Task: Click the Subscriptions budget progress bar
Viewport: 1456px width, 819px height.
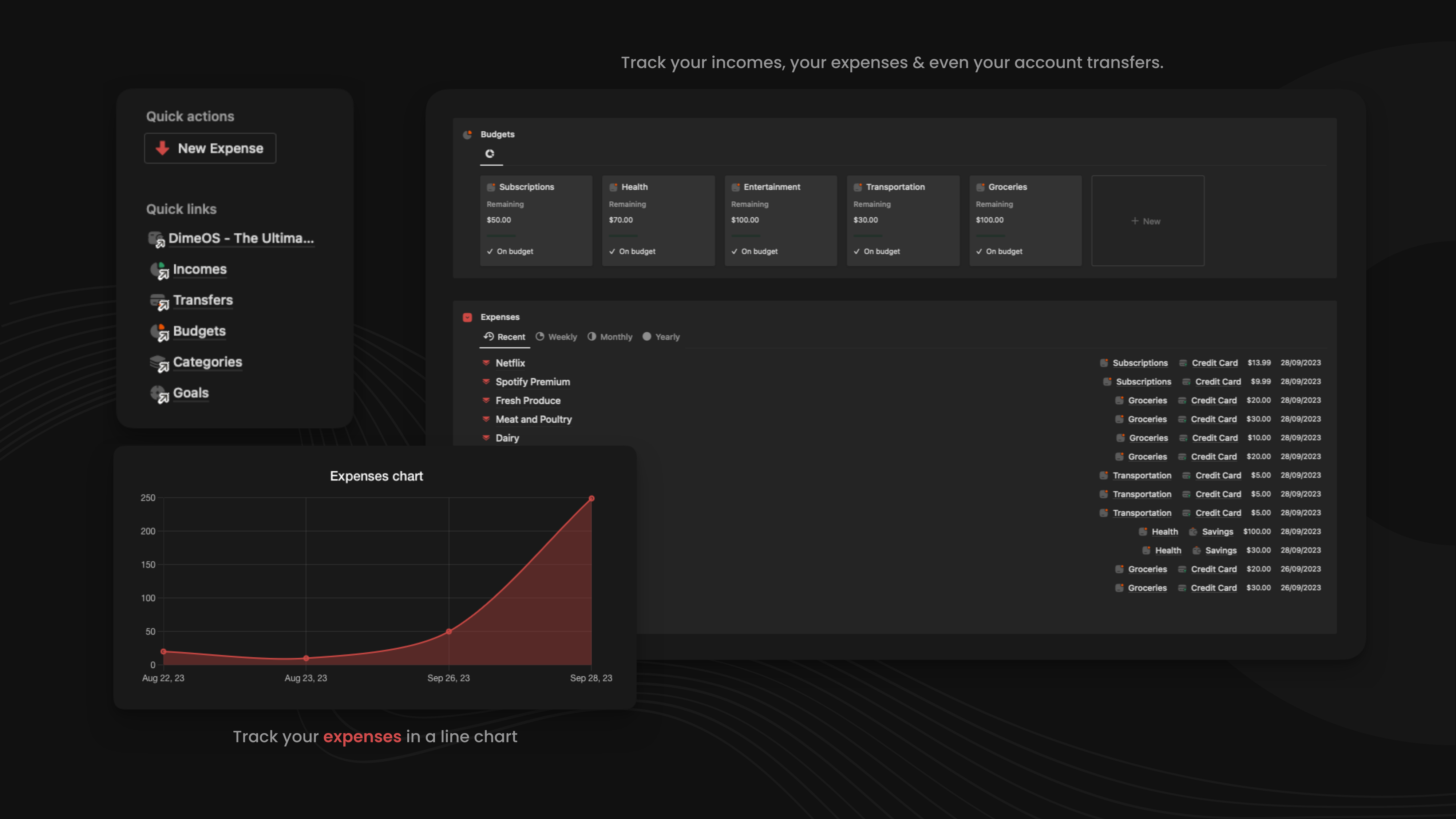Action: pos(501,235)
